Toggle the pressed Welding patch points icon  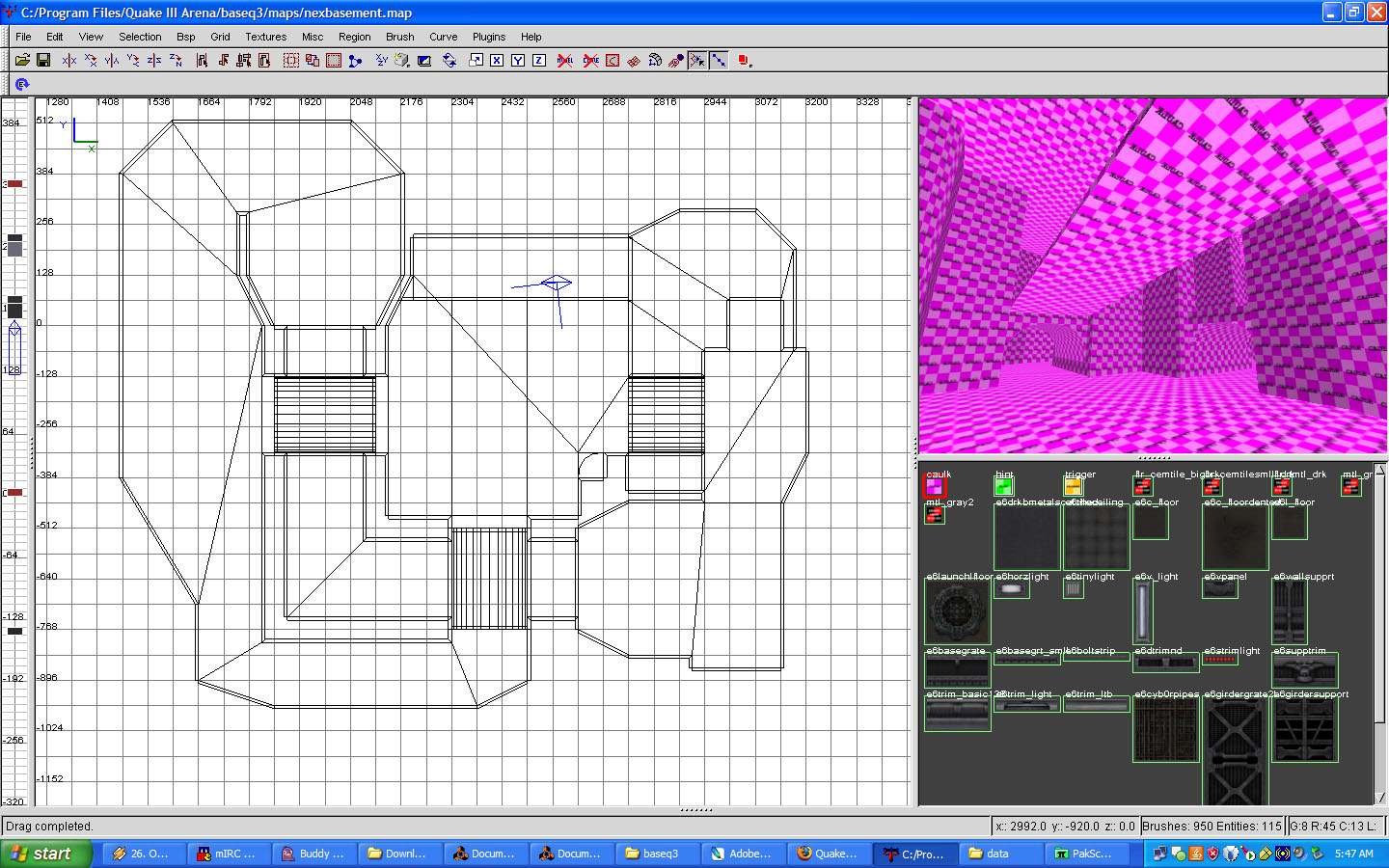697,60
